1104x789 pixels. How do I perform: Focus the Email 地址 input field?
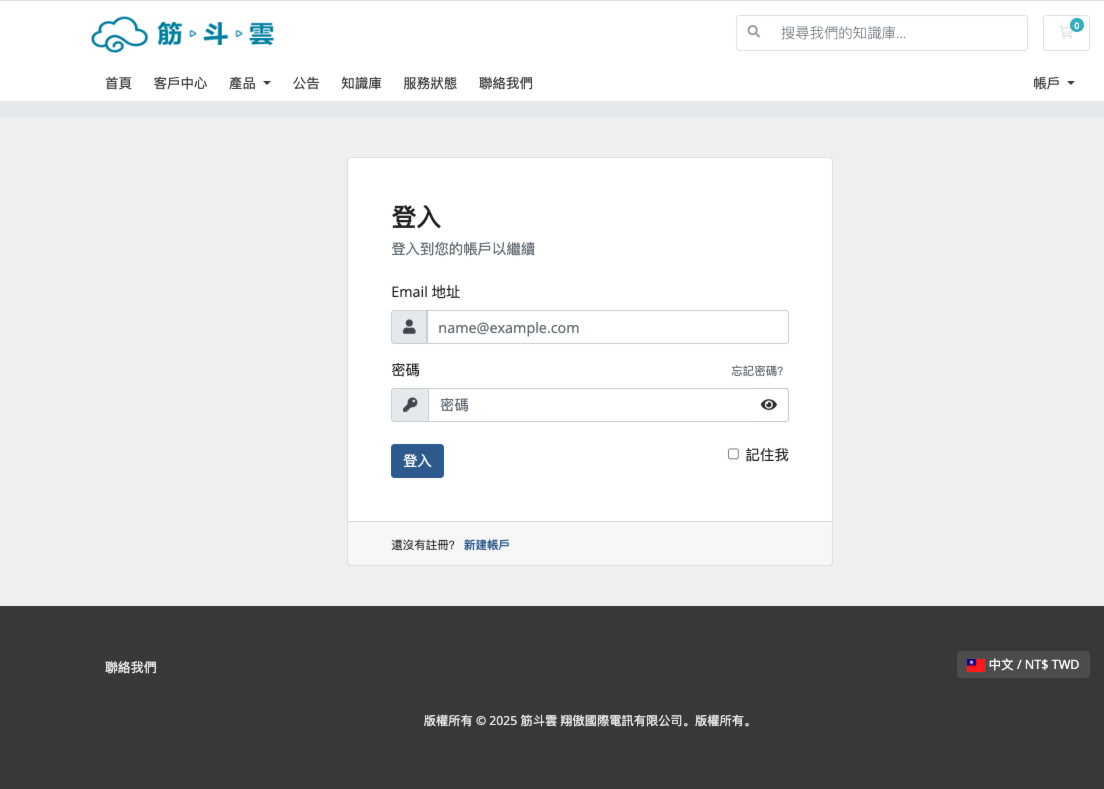(608, 327)
